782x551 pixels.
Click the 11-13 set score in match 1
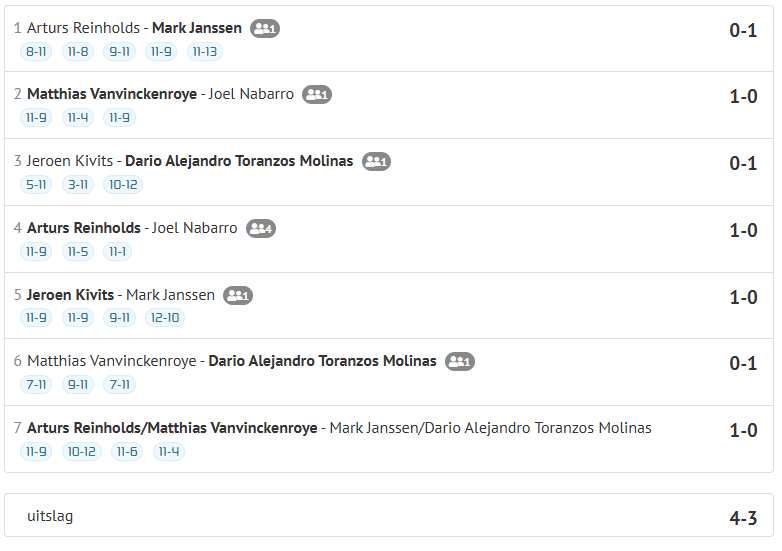pos(204,51)
